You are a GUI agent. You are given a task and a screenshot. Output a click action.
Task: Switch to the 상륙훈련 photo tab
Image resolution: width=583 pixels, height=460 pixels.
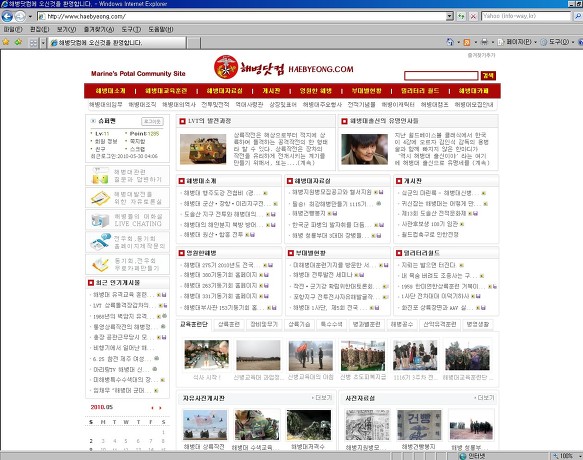229,324
